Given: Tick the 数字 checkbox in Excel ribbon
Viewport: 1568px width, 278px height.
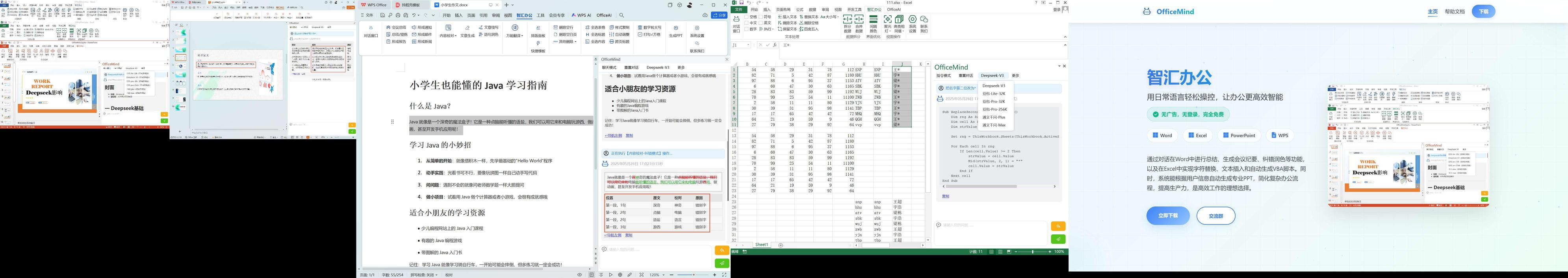Looking at the screenshot, I should tap(746, 29).
